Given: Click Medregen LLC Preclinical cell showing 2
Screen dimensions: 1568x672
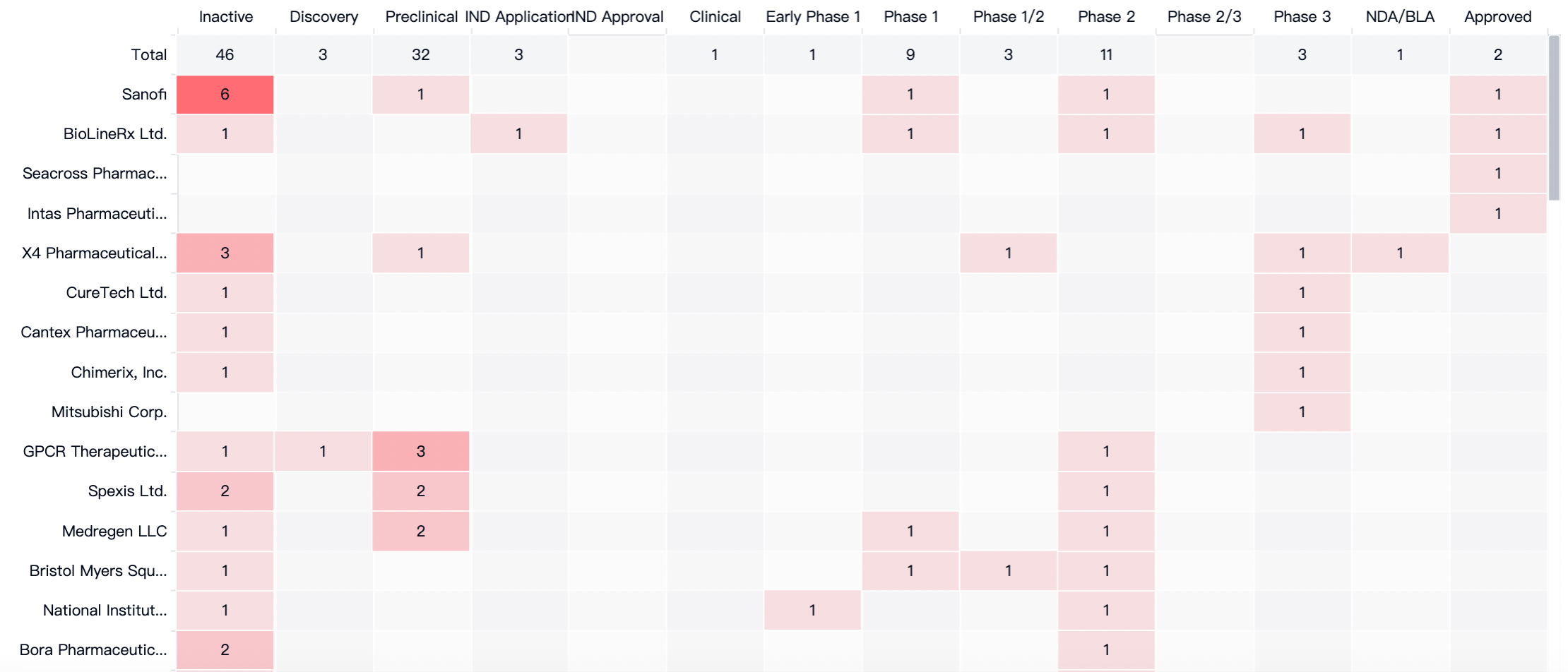Looking at the screenshot, I should 421,532.
